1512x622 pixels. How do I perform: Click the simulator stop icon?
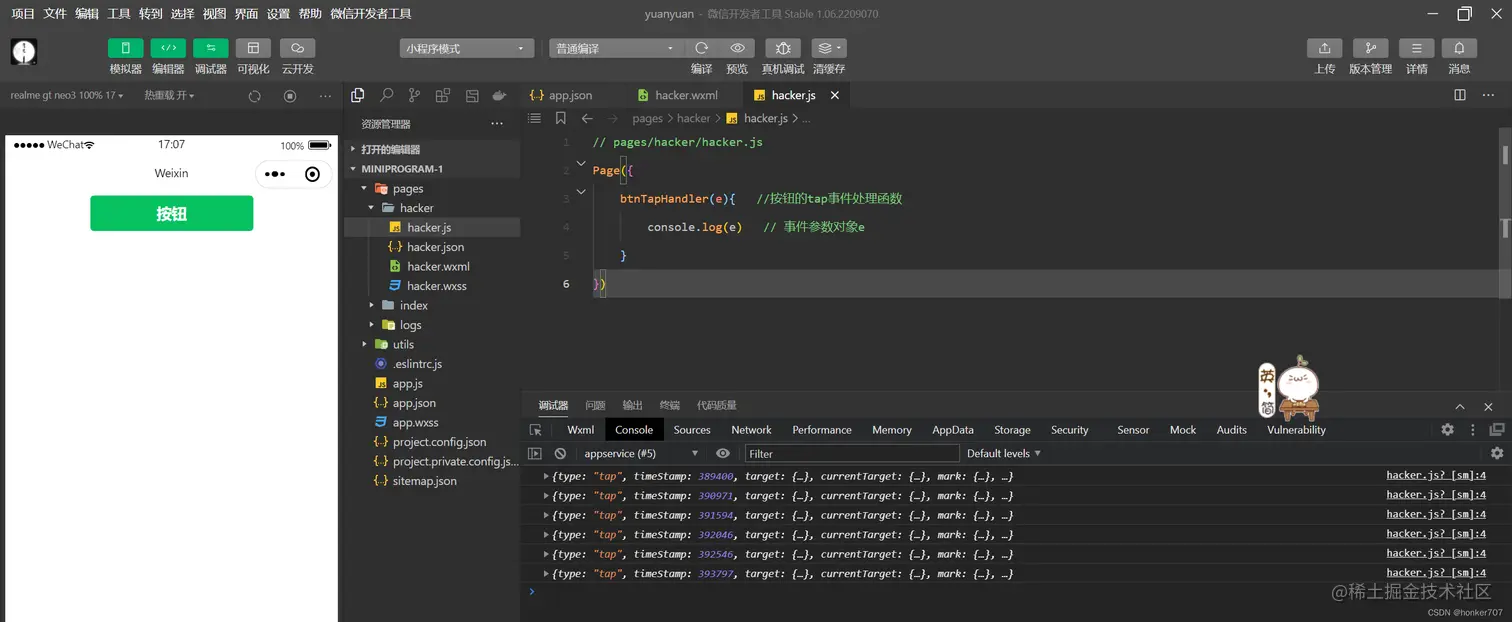click(x=290, y=96)
